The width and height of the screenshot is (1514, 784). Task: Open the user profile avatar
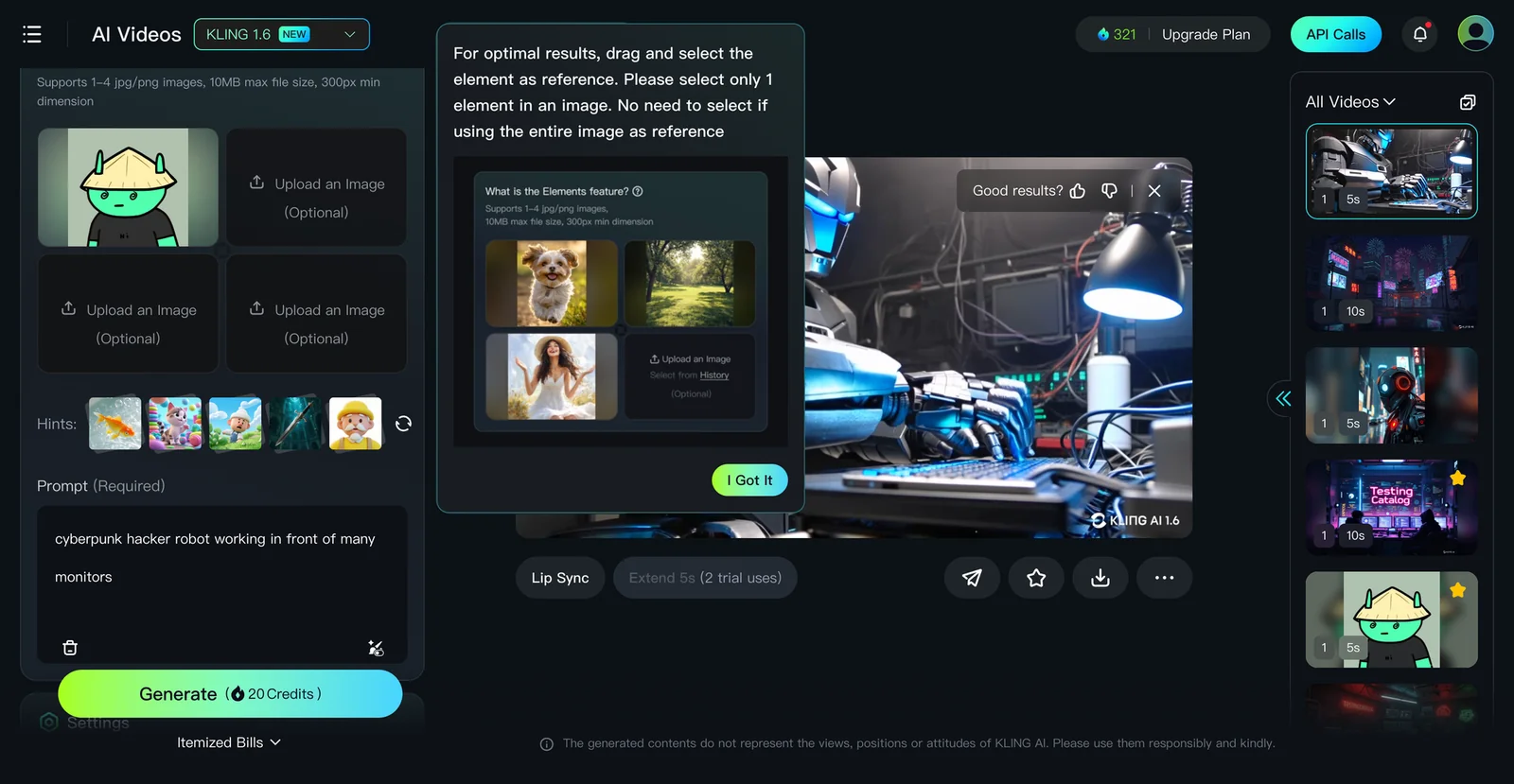1475,33
